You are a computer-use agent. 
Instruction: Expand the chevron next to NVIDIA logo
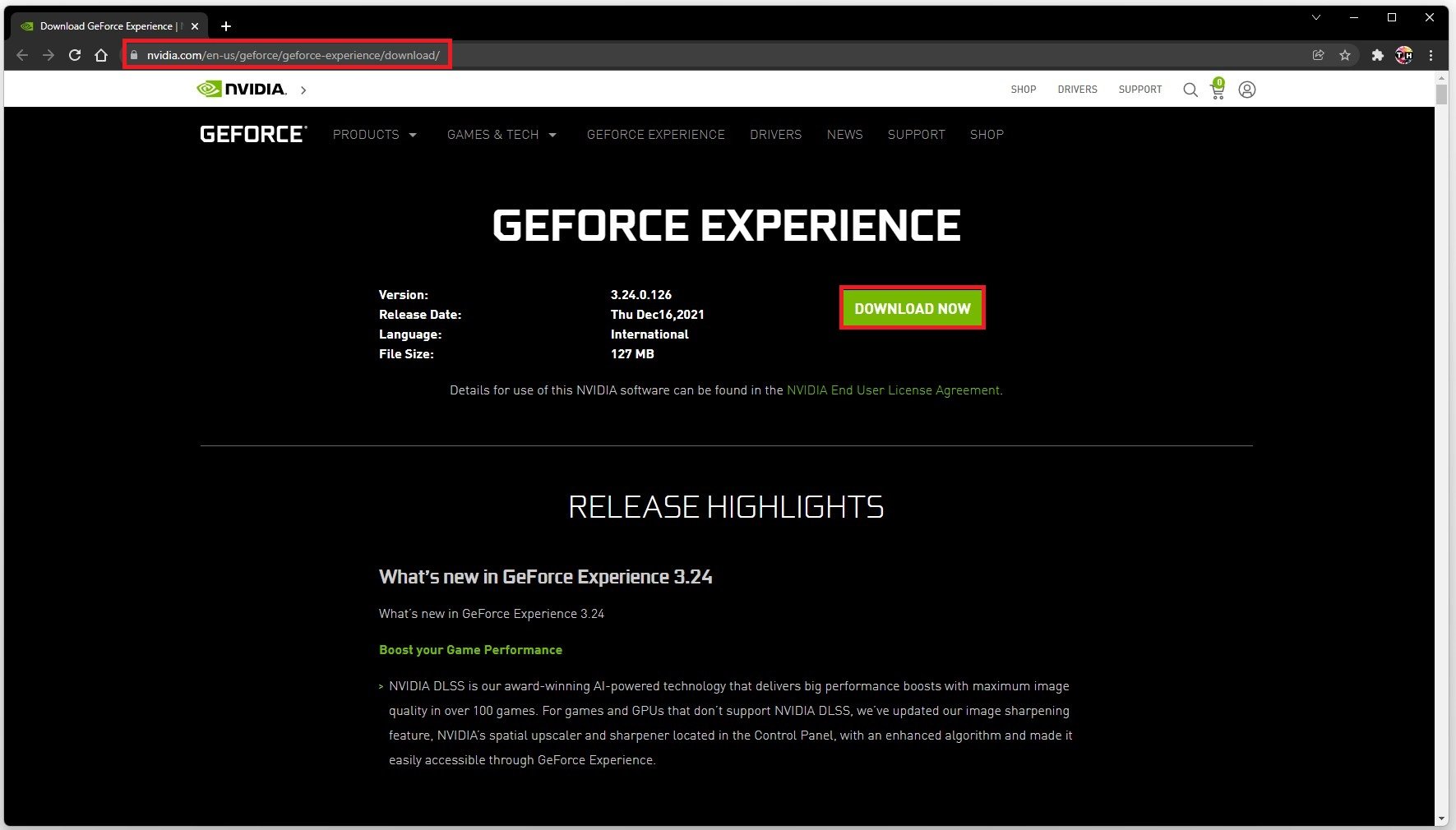(x=303, y=90)
